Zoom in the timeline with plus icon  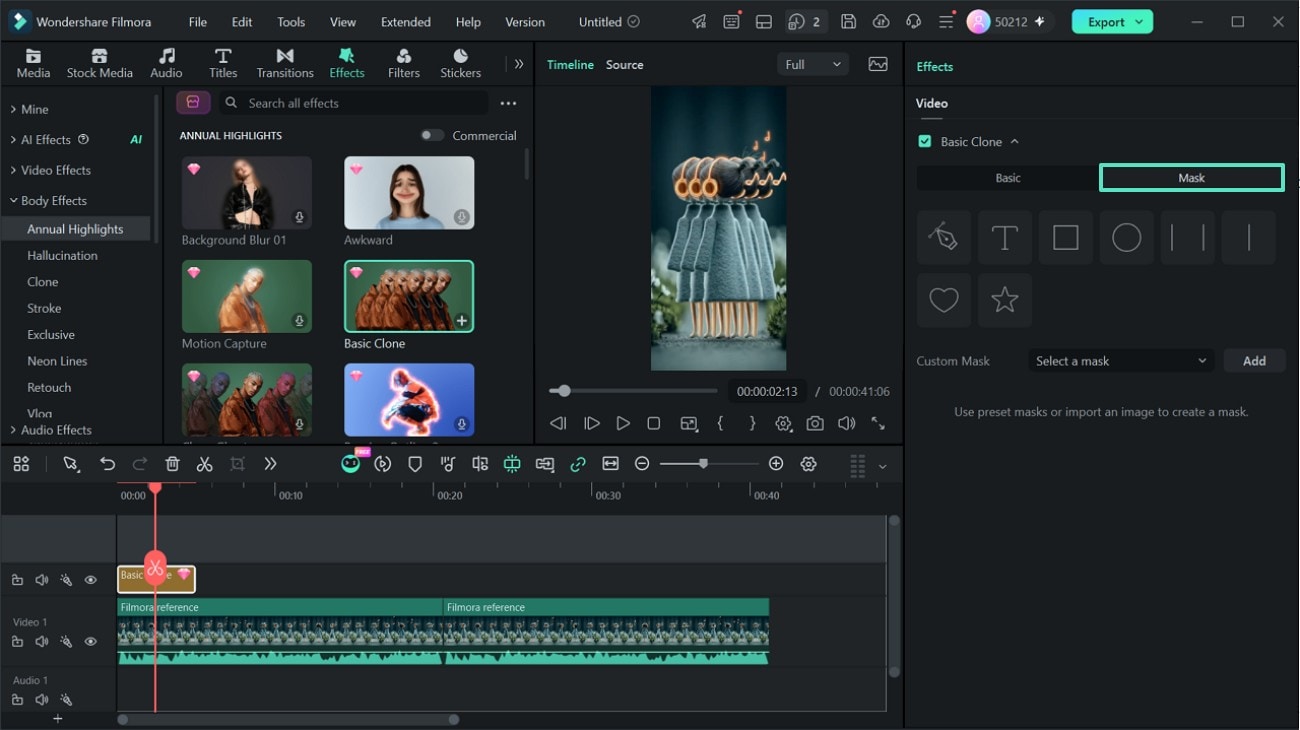776,464
